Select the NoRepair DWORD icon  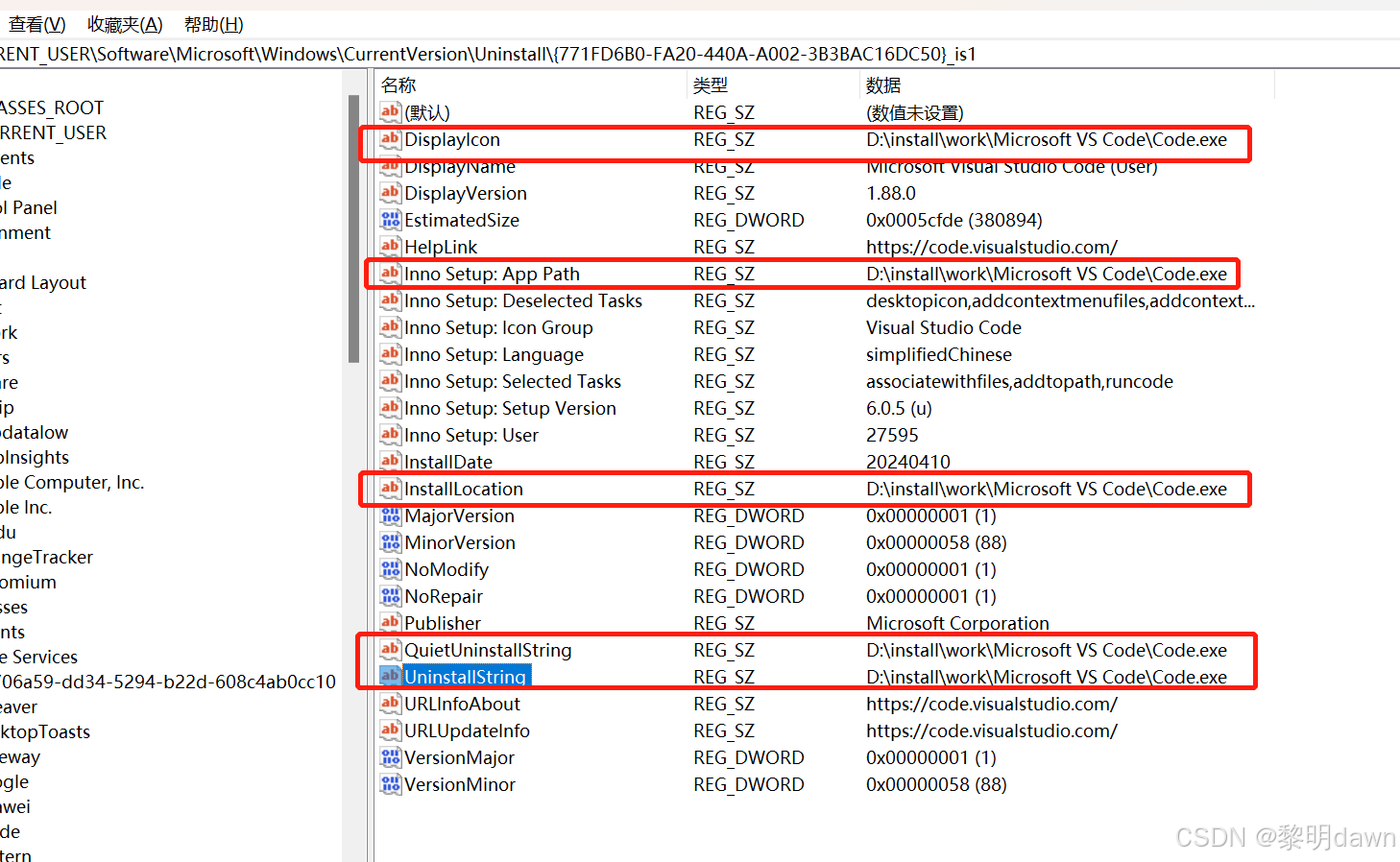pyautogui.click(x=390, y=596)
